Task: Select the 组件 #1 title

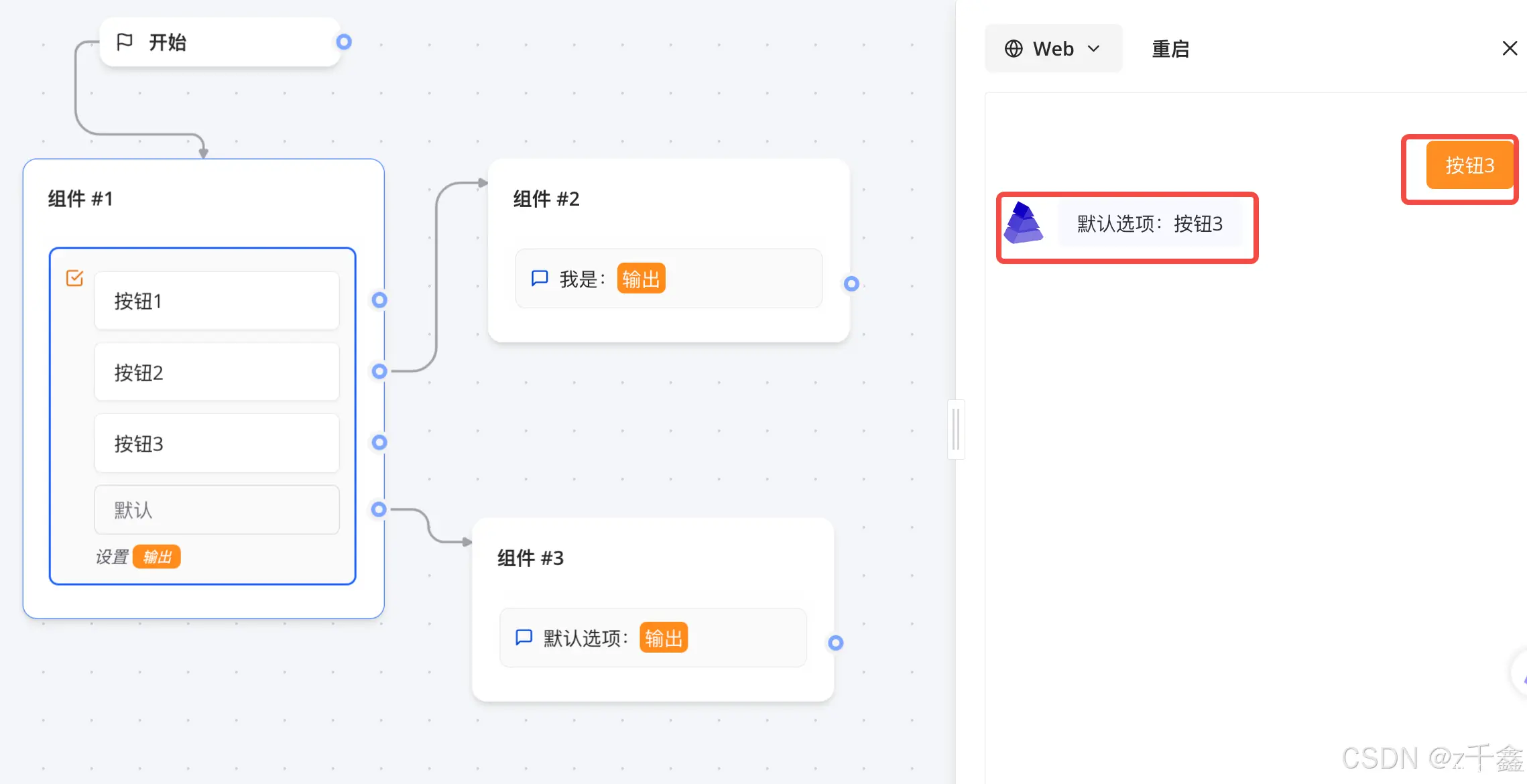Action: click(80, 198)
